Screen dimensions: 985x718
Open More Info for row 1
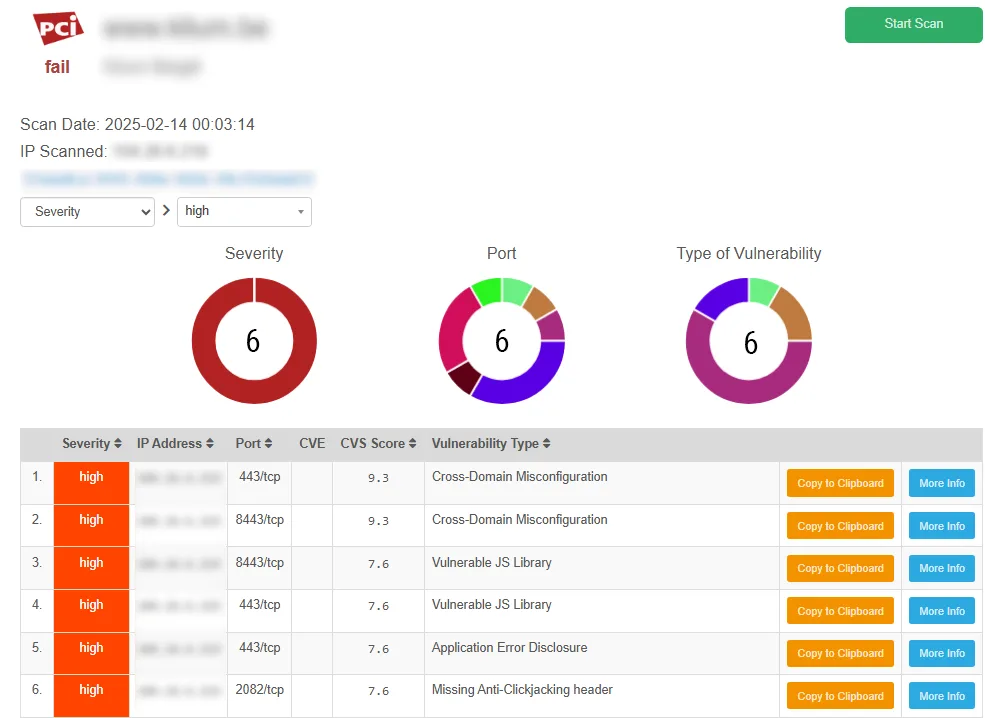click(x=941, y=483)
